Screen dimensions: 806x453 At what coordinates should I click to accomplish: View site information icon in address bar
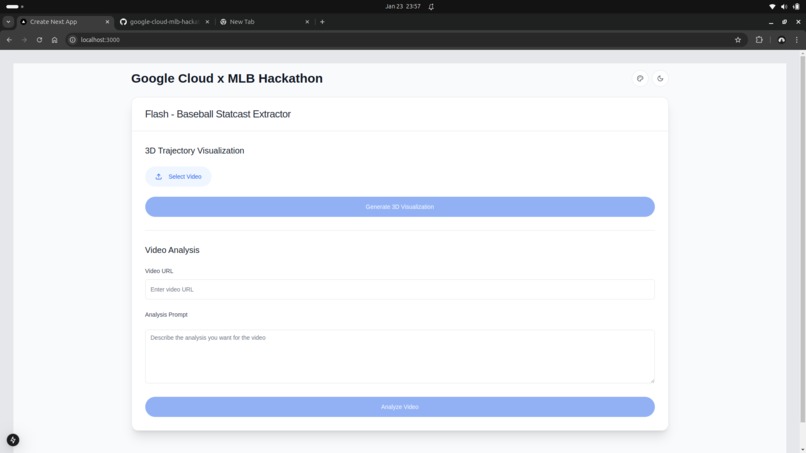click(x=72, y=40)
